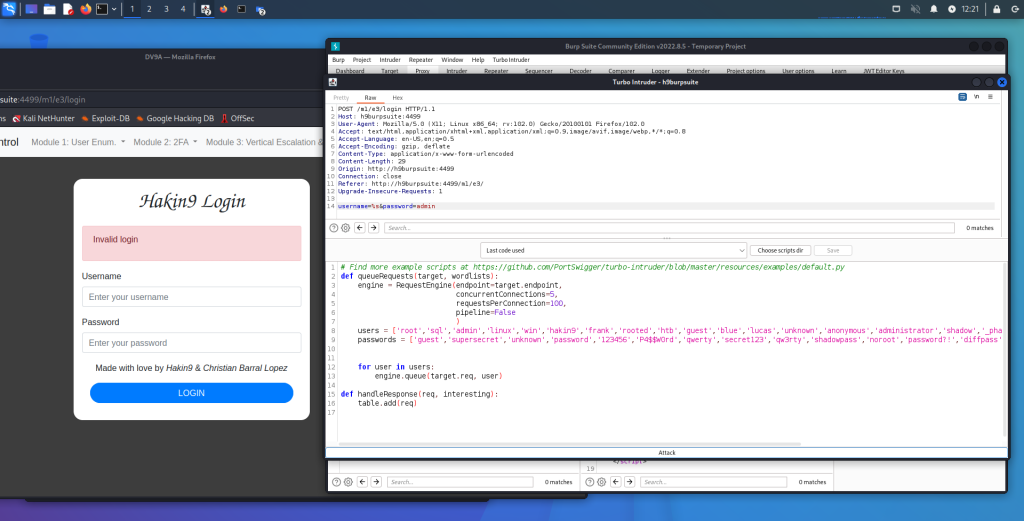
Task: Expand Module 1: User Enum. dropdown
Action: tap(78, 142)
